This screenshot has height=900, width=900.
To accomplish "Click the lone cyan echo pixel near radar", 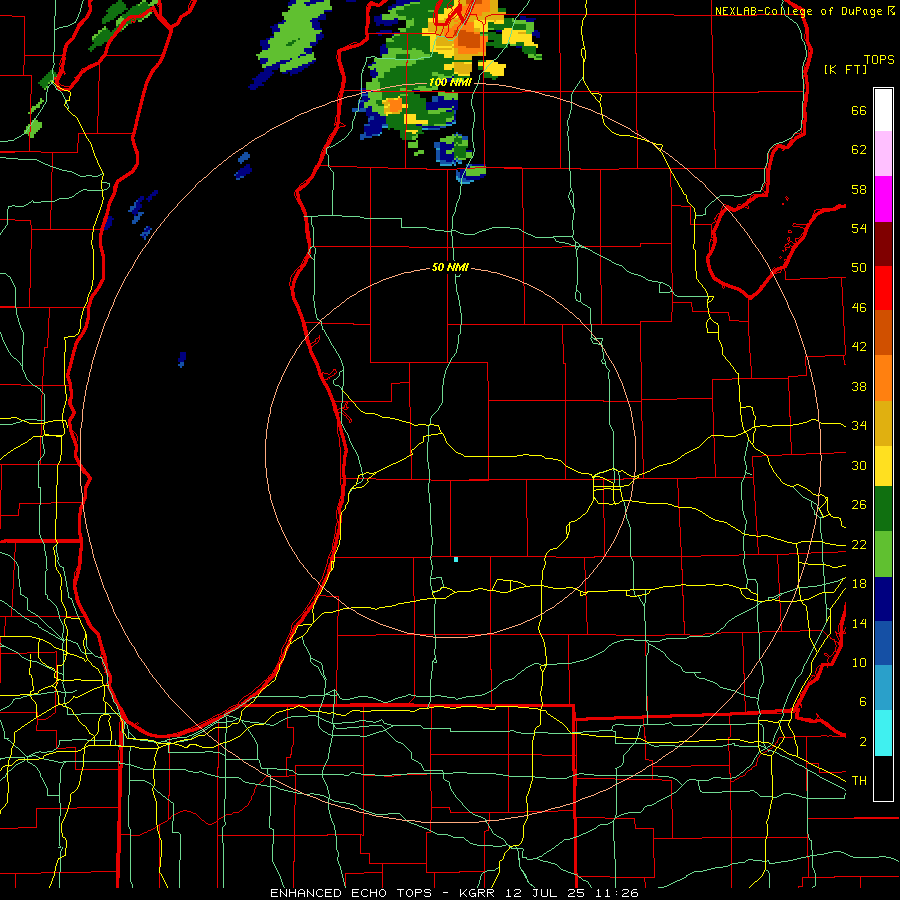I will click(456, 559).
